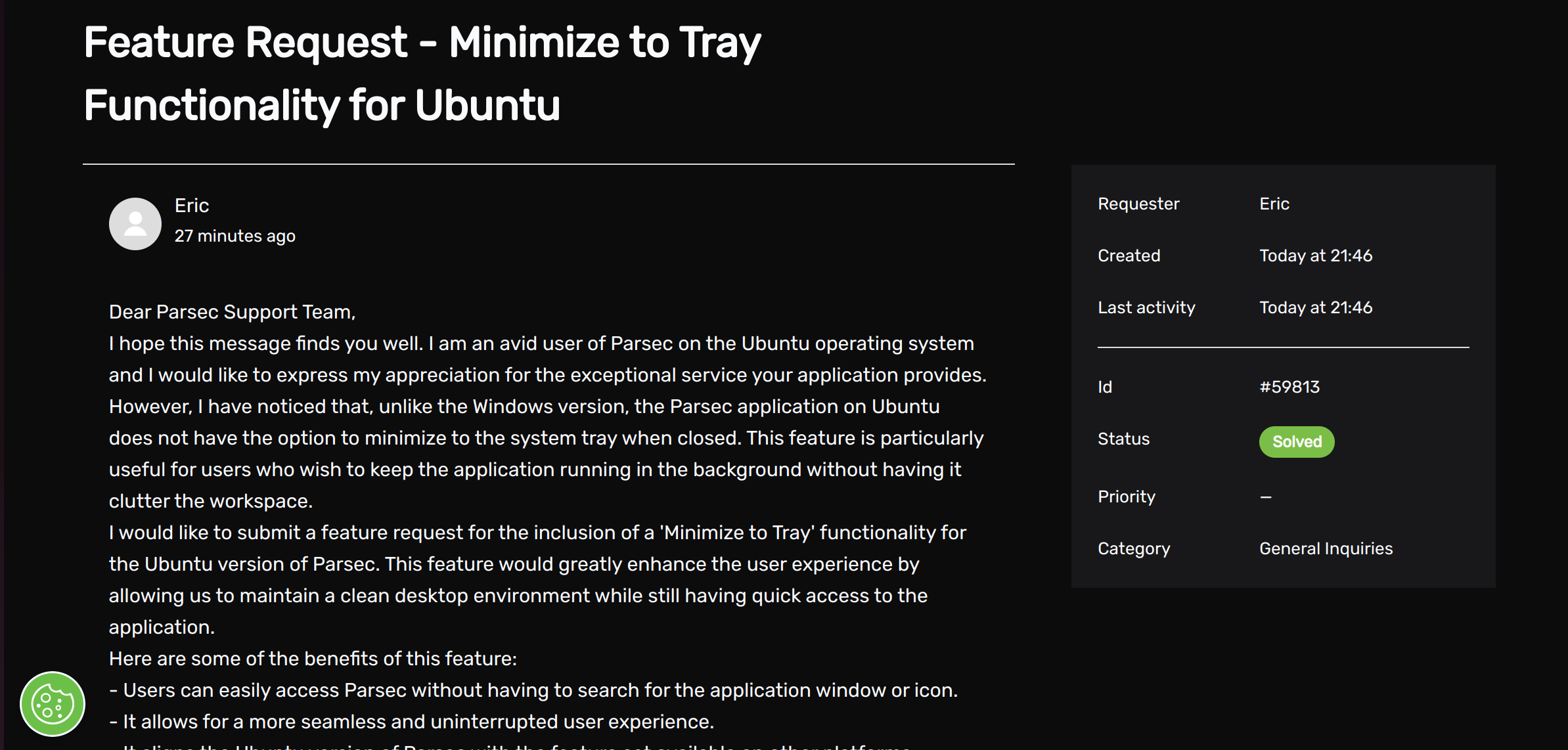Click the Id label in sidebar

1105,387
